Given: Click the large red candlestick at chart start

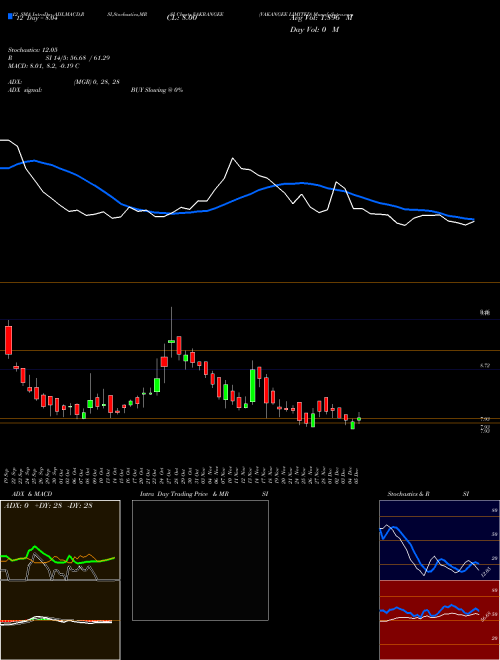Looking at the screenshot, I should (8, 340).
